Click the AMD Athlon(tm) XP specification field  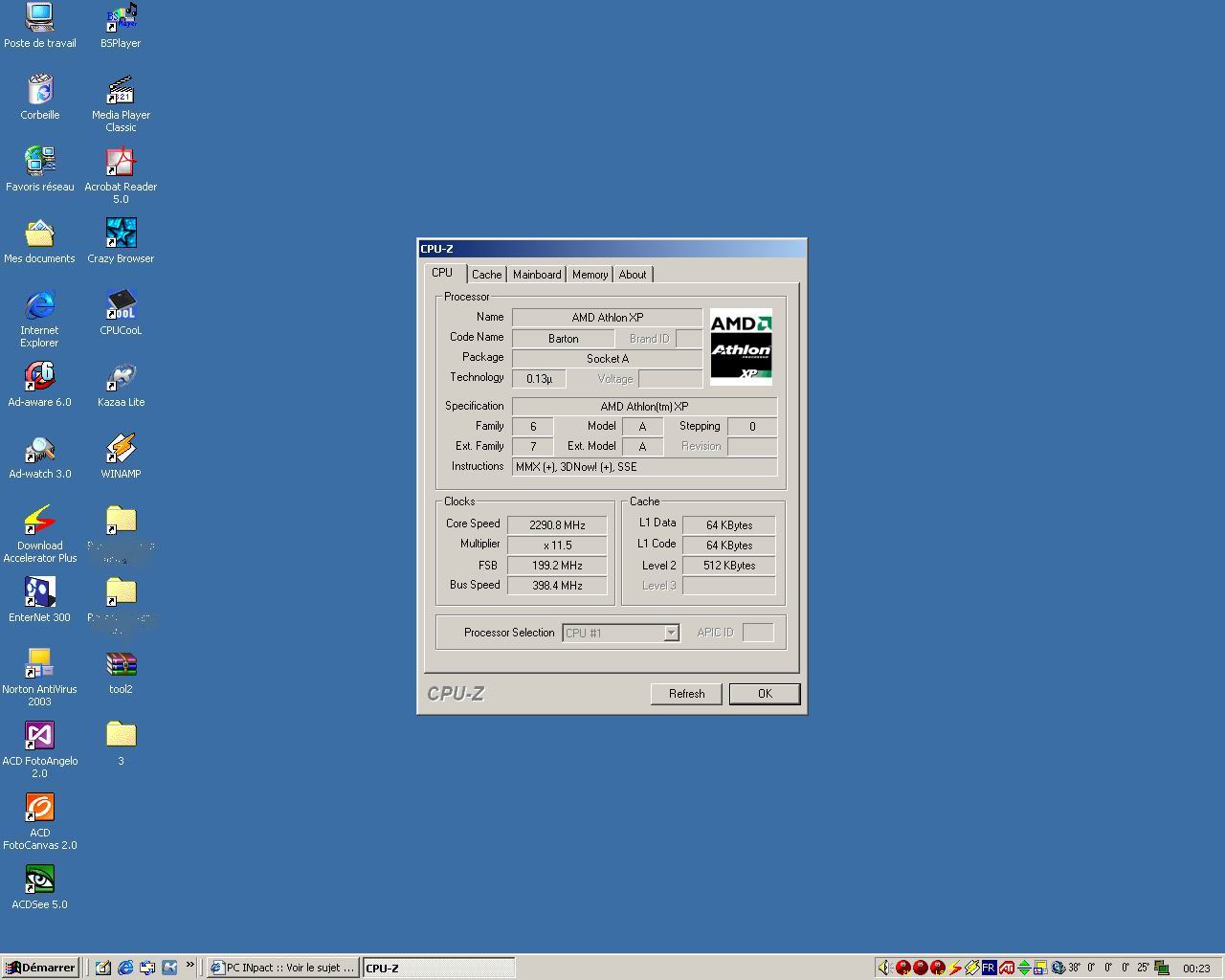644,407
